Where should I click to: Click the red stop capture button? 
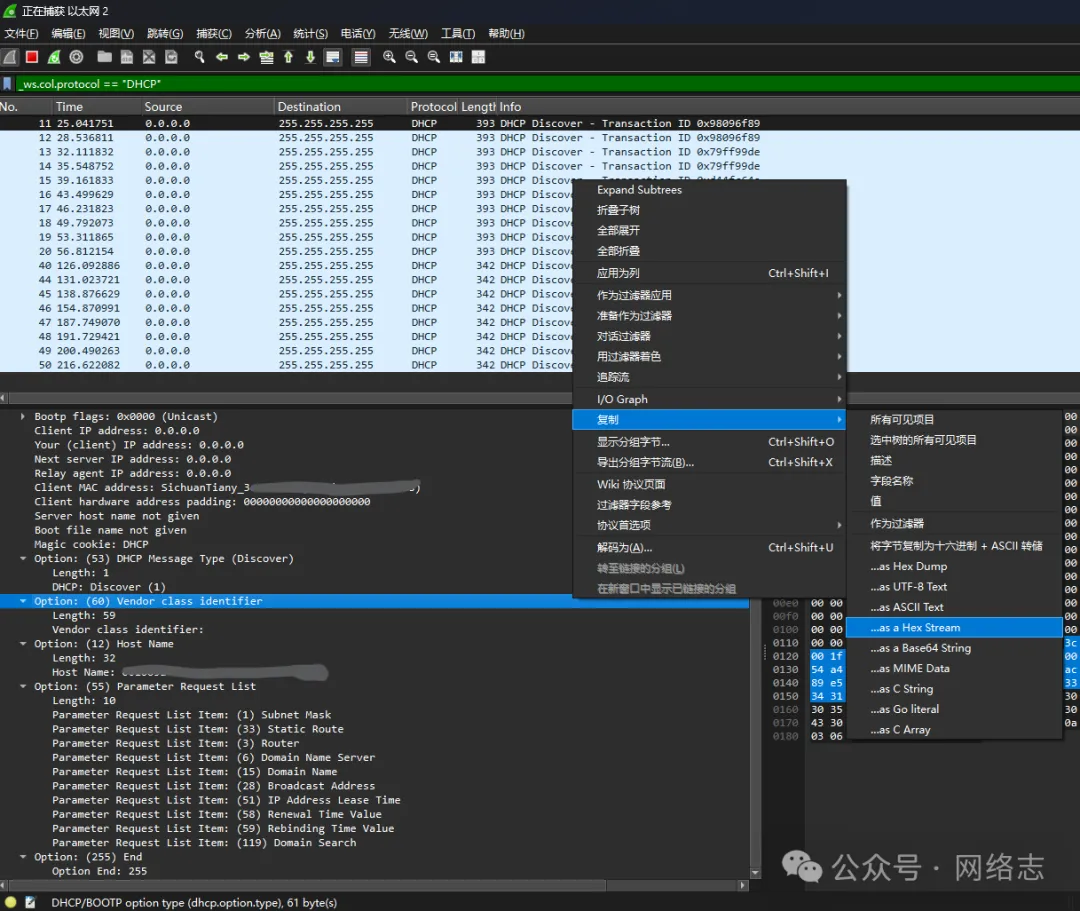point(32,57)
